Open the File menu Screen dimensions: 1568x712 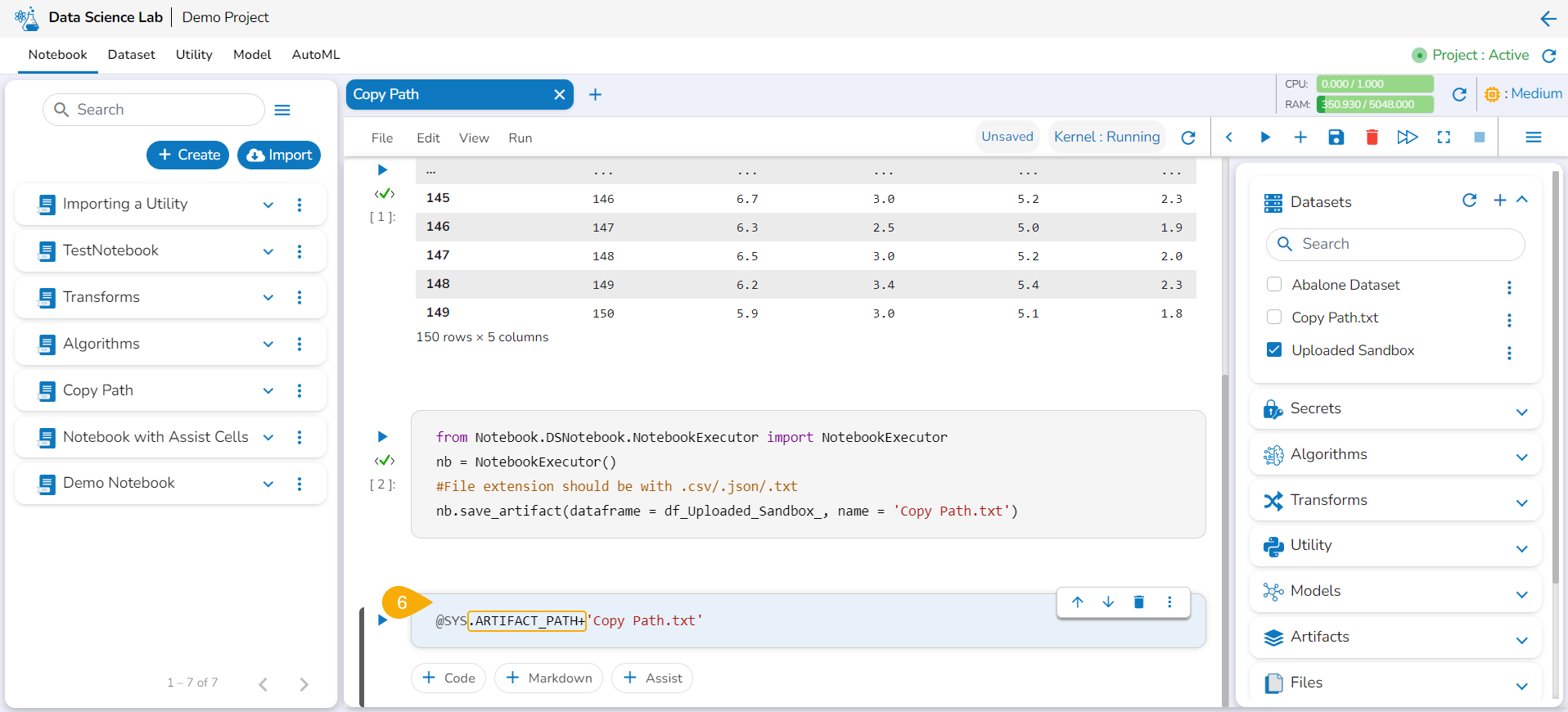click(381, 138)
